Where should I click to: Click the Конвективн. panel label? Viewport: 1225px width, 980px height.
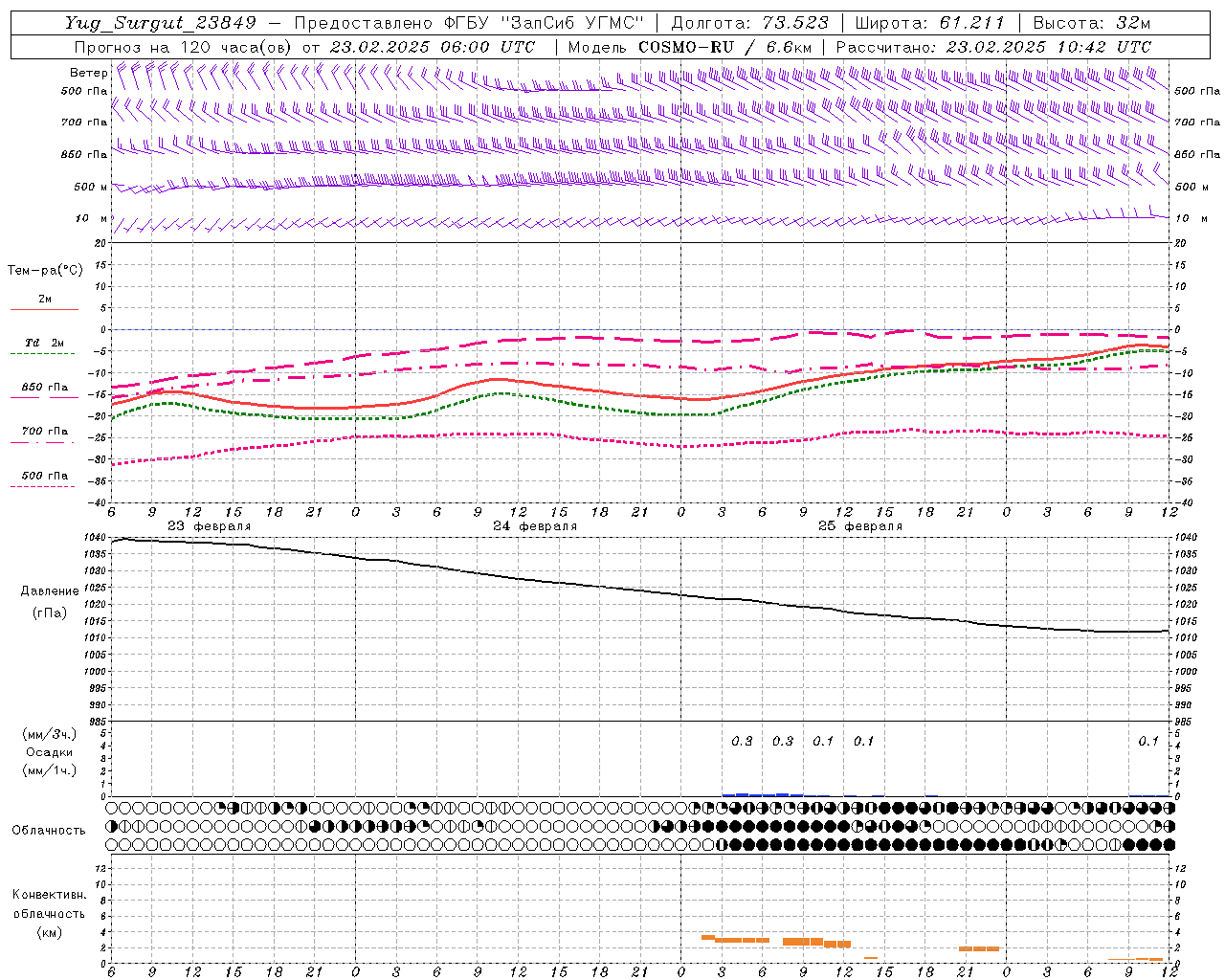[49, 895]
